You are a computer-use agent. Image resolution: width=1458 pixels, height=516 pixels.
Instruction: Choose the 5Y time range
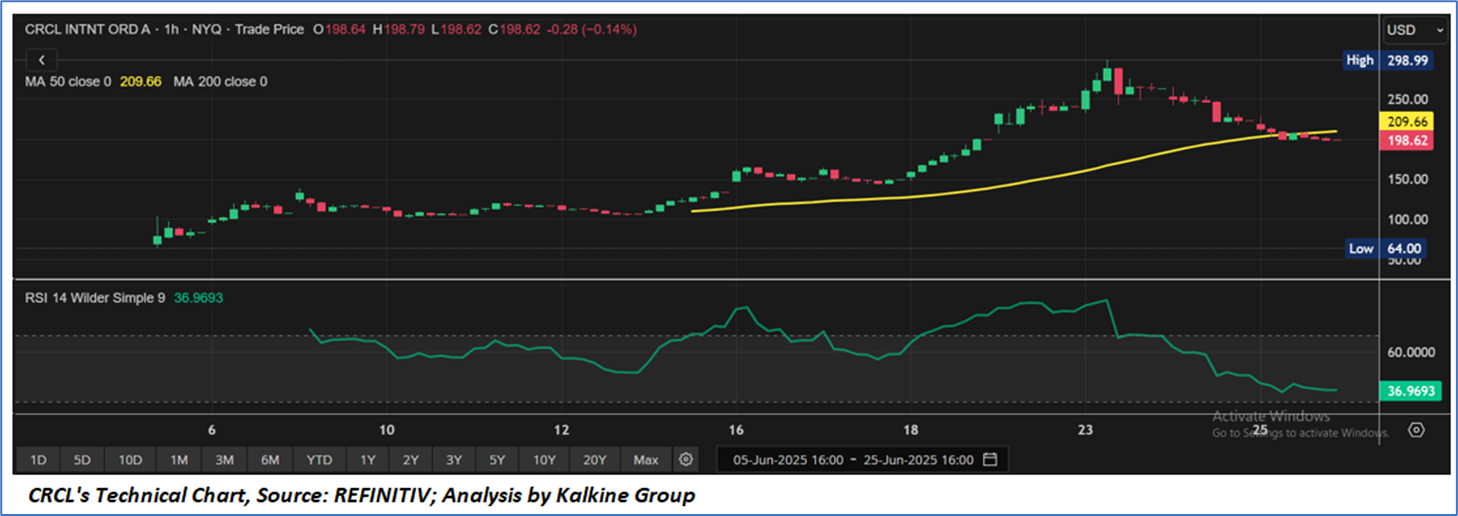(497, 460)
